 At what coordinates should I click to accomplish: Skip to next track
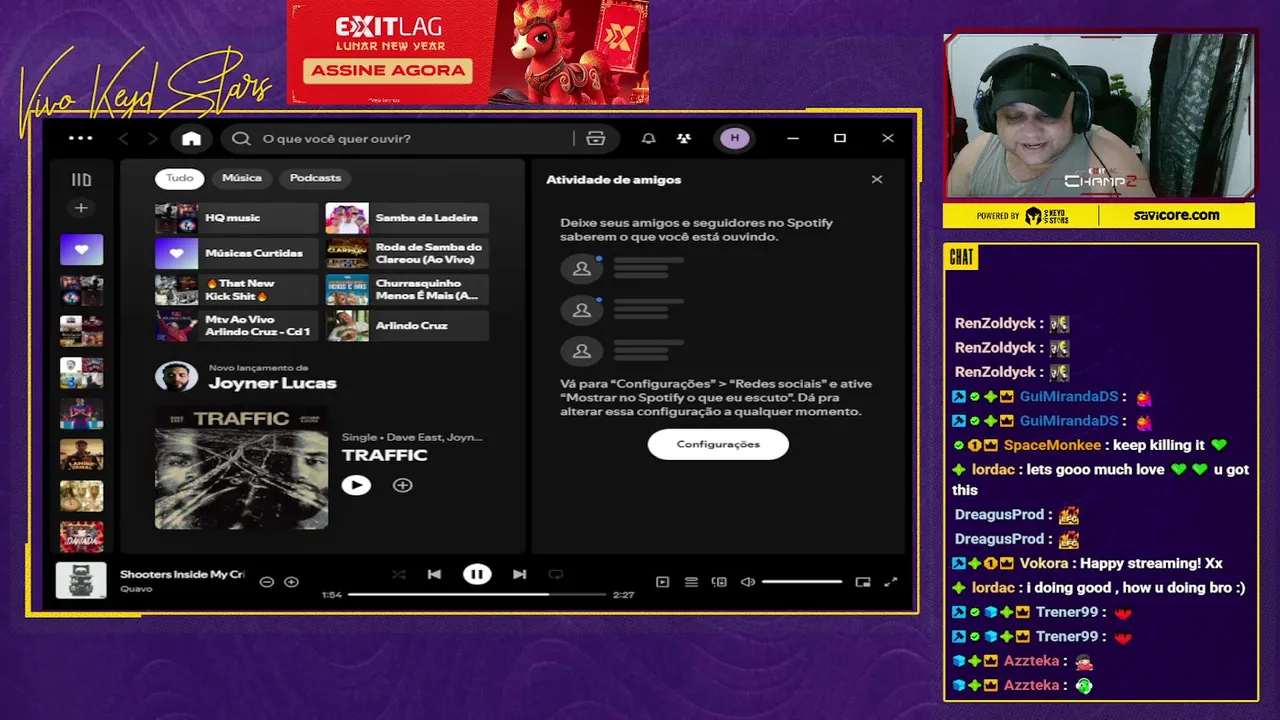519,574
